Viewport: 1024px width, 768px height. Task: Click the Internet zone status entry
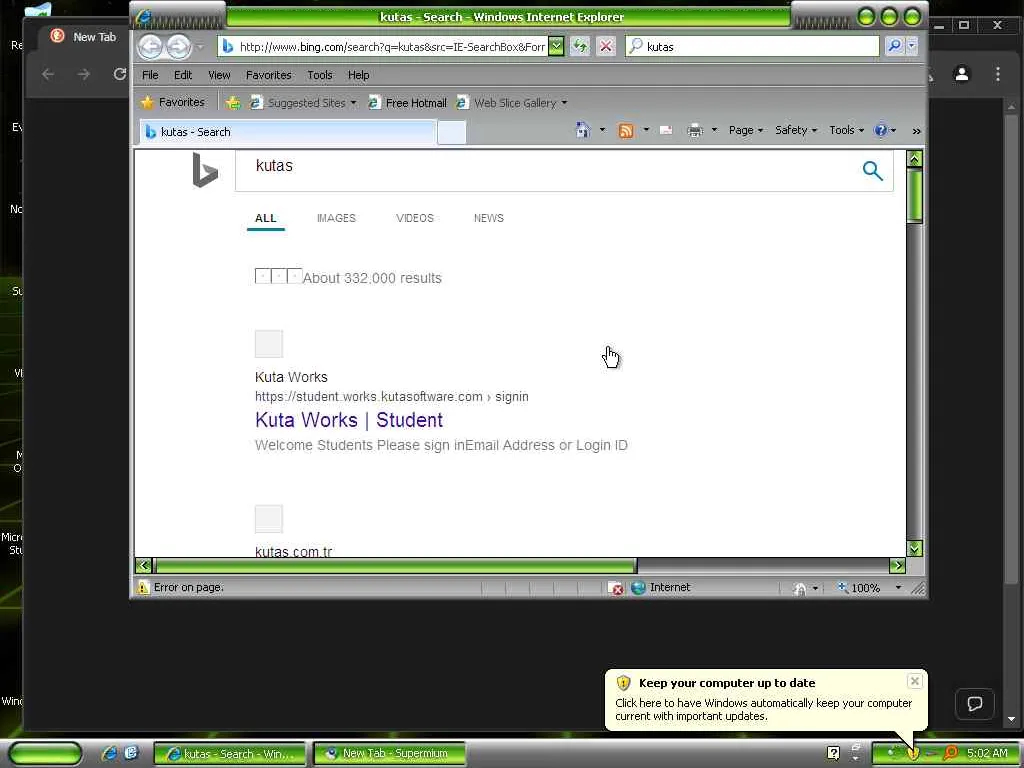tap(661, 588)
